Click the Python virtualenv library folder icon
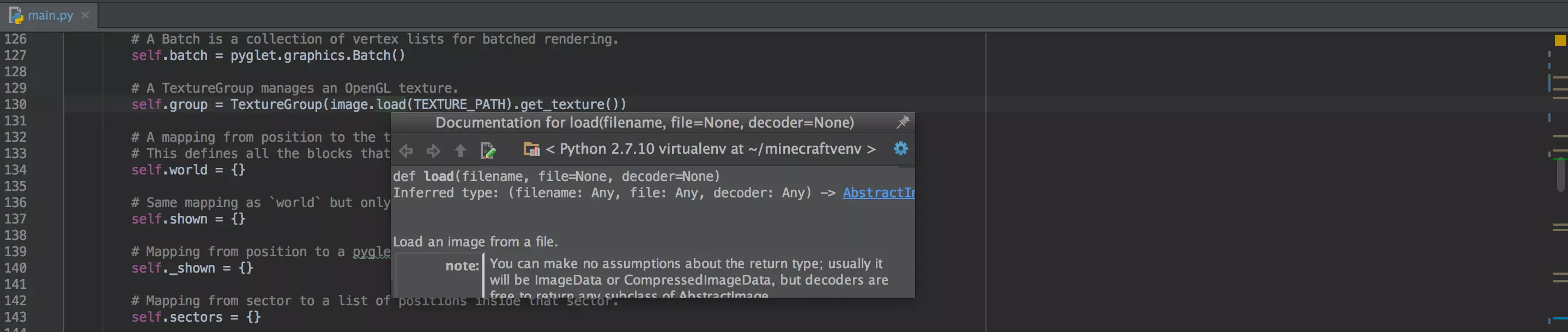Image resolution: width=1568 pixels, height=332 pixels. [531, 149]
